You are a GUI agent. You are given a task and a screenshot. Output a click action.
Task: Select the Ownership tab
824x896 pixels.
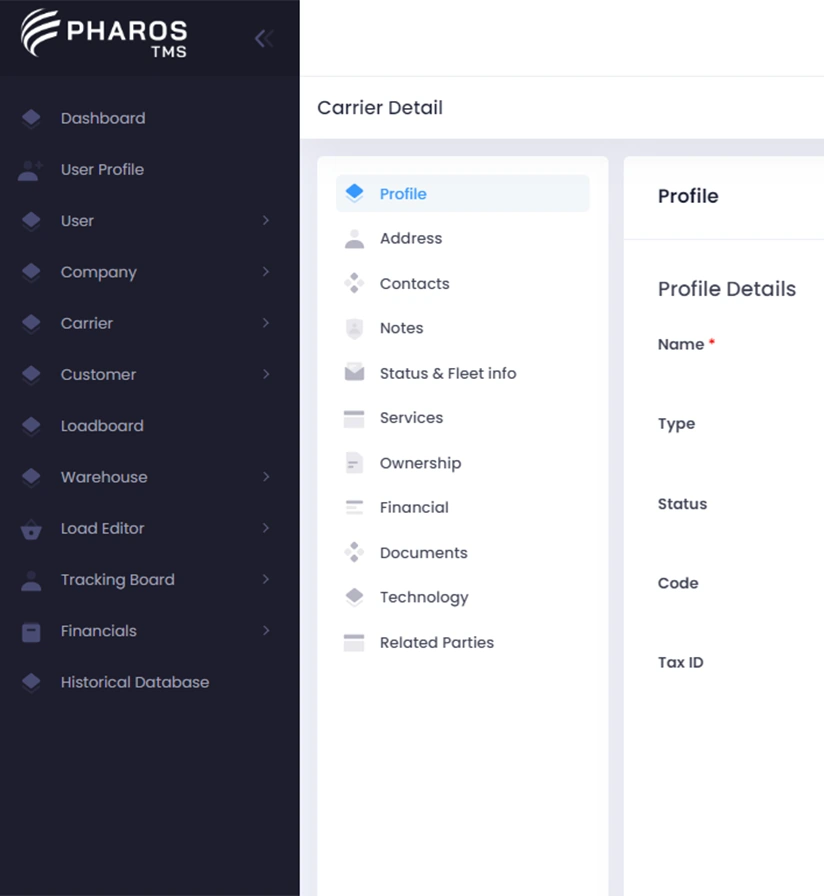coord(420,463)
